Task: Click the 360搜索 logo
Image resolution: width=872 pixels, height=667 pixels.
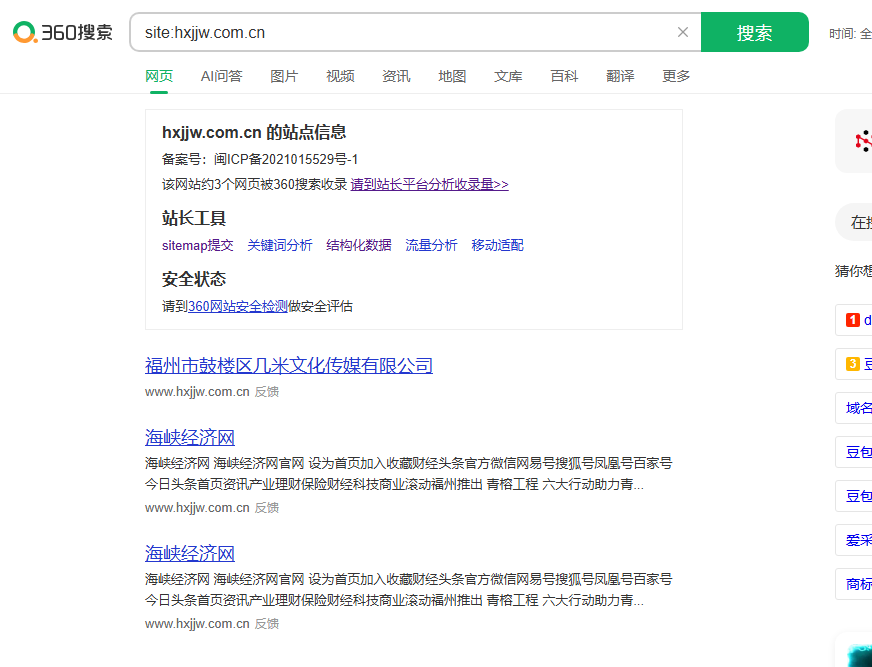Action: click(x=63, y=32)
